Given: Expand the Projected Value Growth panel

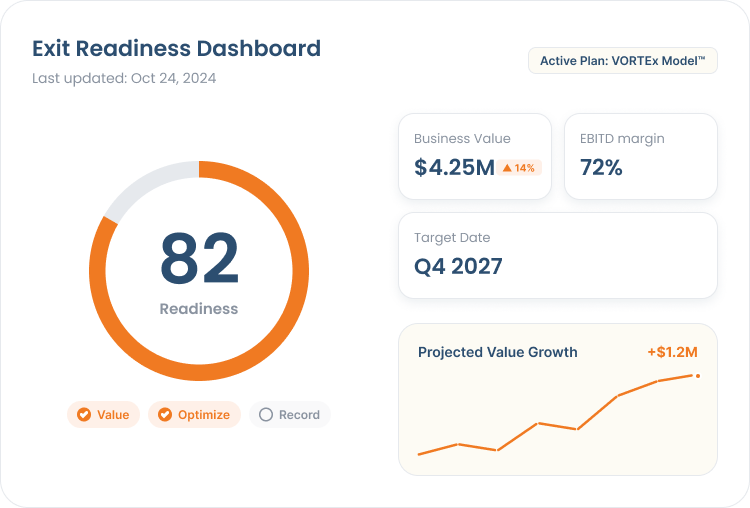Looking at the screenshot, I should (x=558, y=399).
